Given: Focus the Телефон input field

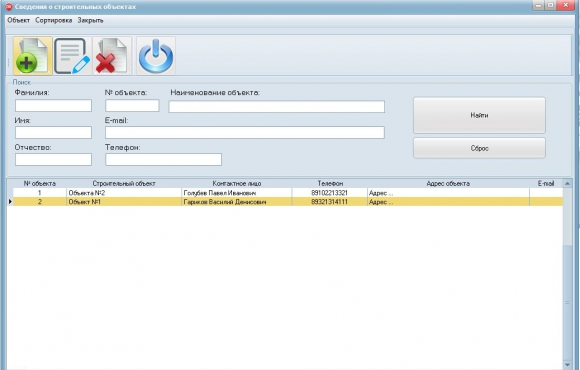Looking at the screenshot, I should pyautogui.click(x=163, y=159).
